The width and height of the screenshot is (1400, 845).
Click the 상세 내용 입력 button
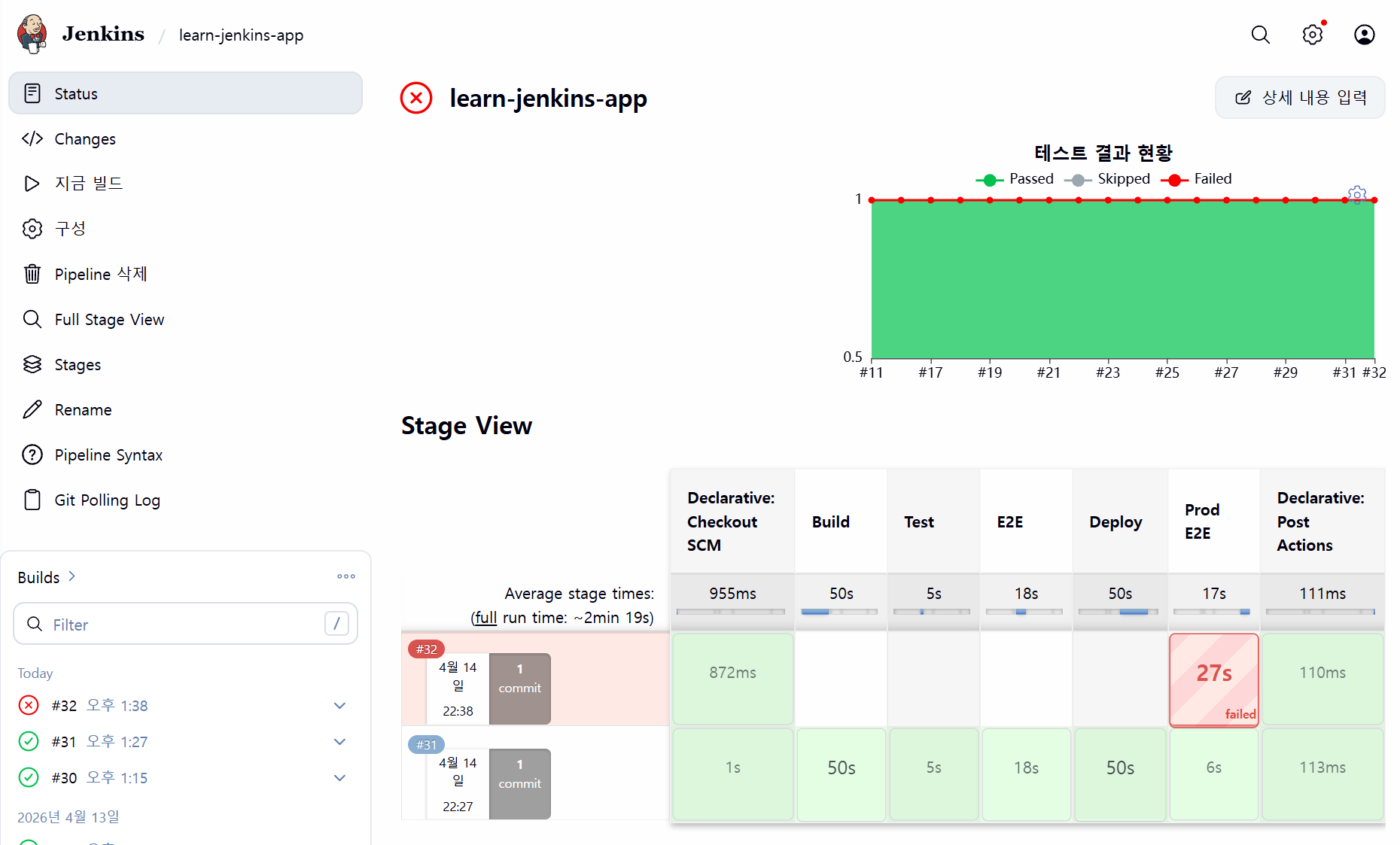click(1300, 98)
